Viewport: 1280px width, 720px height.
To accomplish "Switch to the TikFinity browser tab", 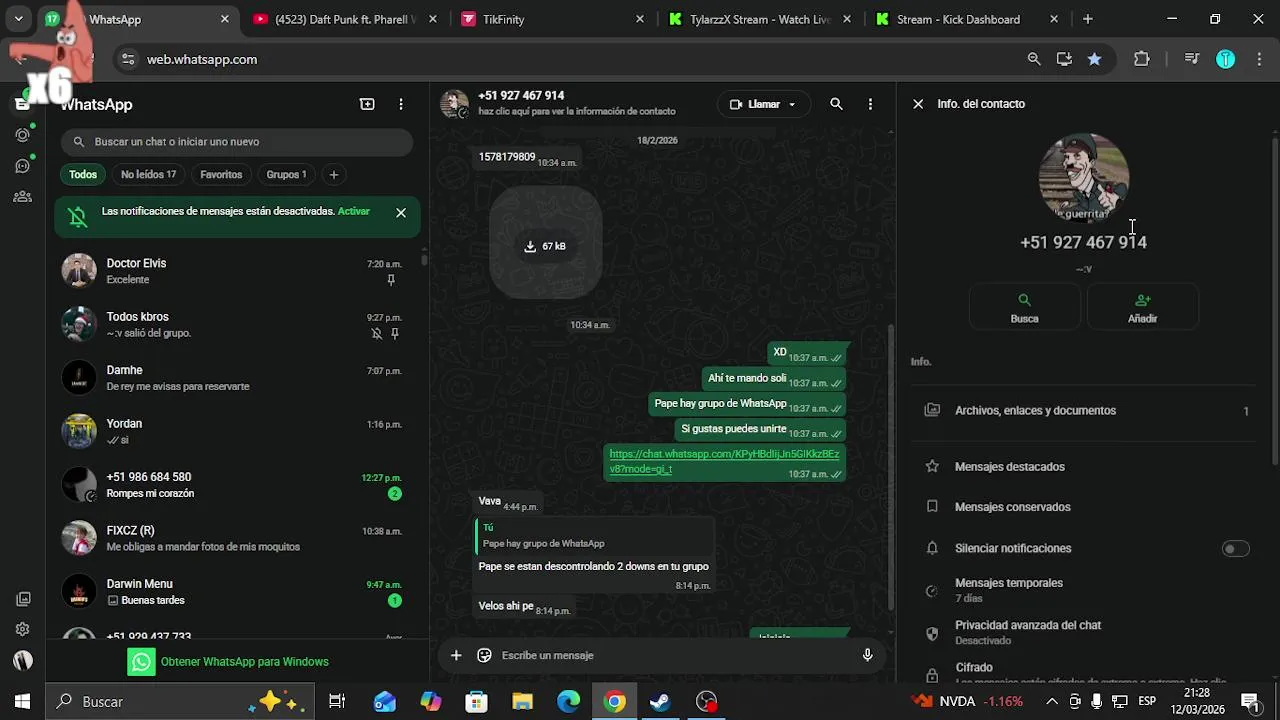I will click(552, 19).
